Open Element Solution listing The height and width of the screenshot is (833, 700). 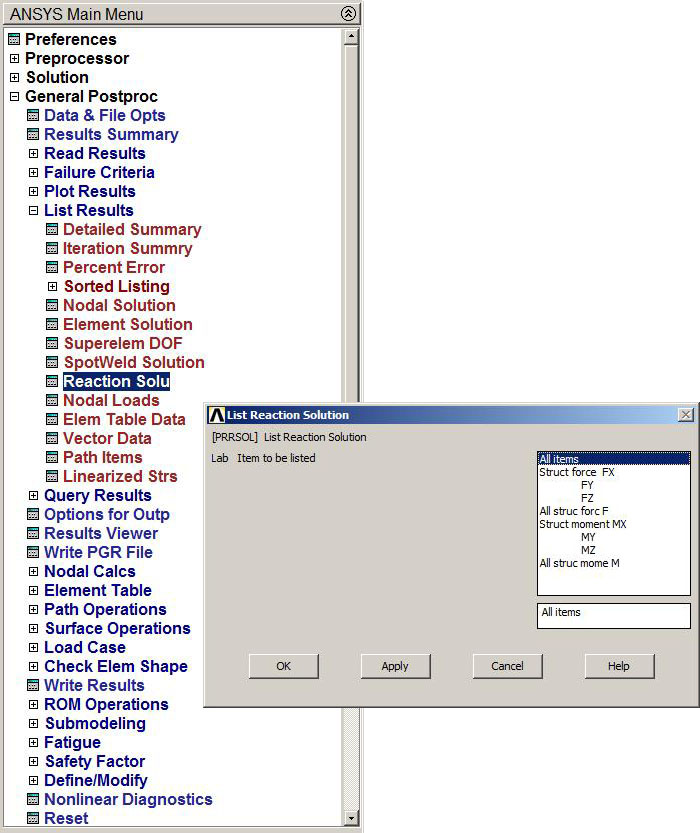(x=127, y=325)
